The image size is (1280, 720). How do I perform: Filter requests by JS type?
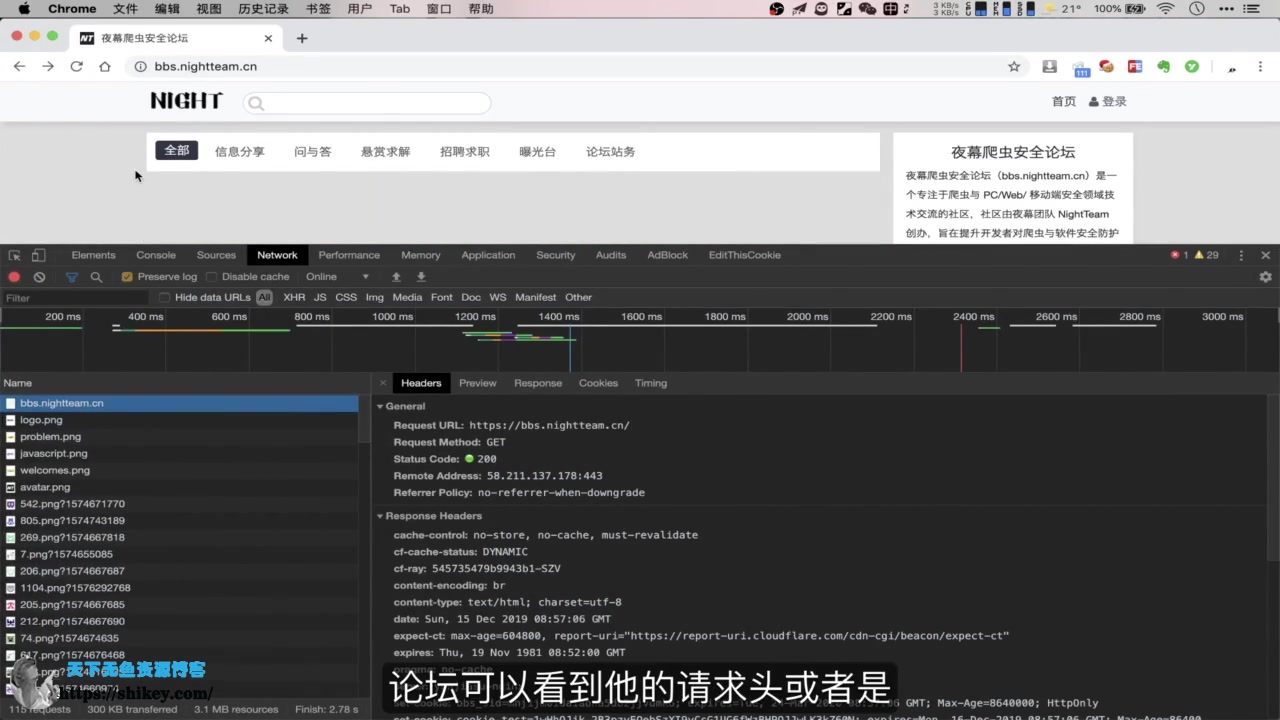click(320, 298)
